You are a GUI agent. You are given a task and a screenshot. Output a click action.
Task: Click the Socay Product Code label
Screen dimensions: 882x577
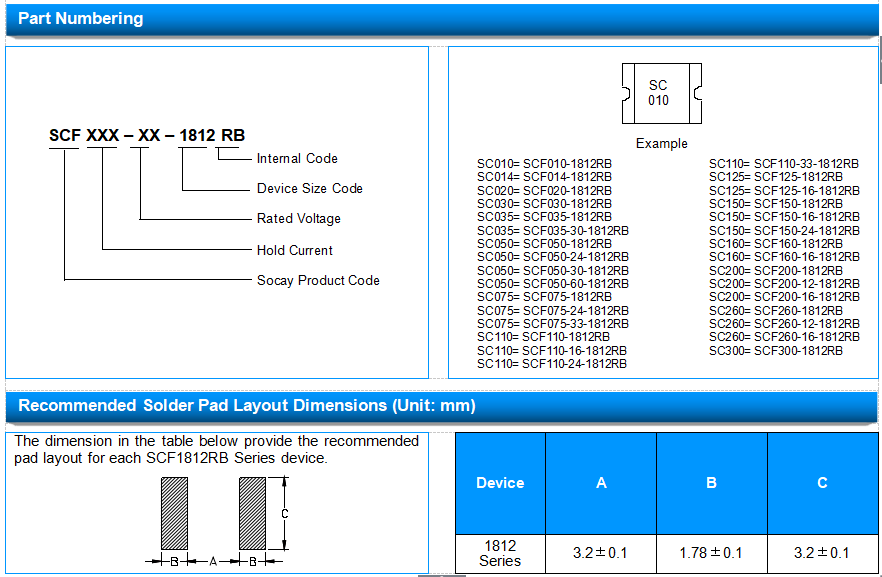click(x=318, y=280)
